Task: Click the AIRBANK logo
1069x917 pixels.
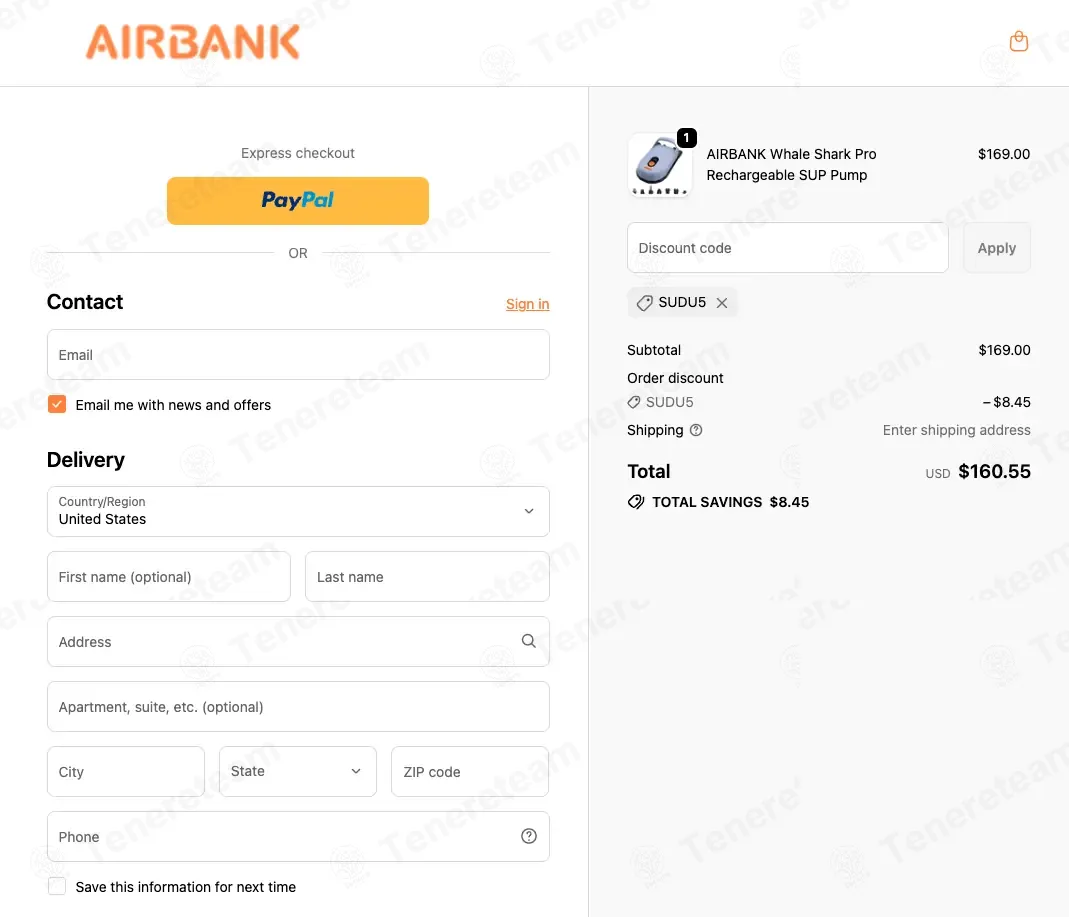Action: [192, 42]
